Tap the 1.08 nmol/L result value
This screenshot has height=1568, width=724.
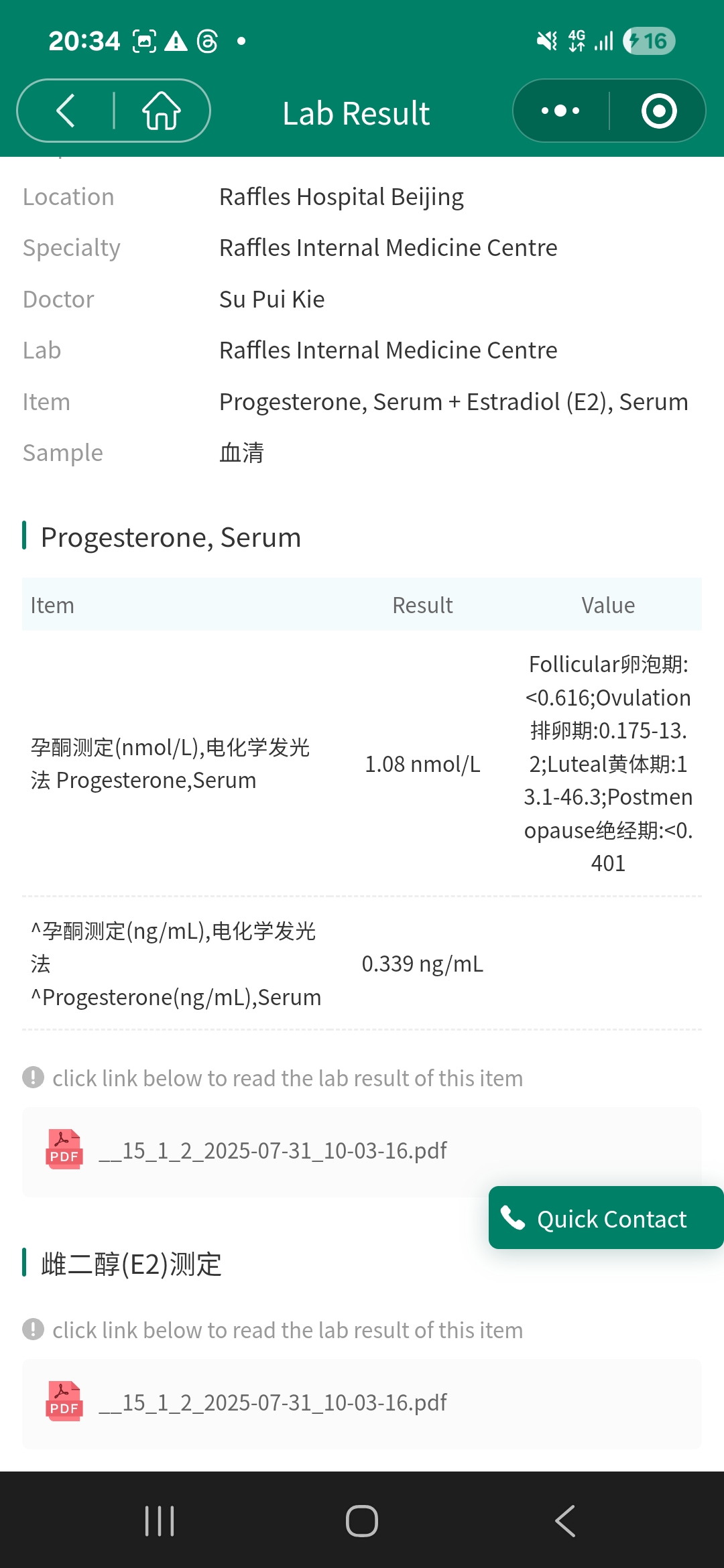(x=422, y=764)
